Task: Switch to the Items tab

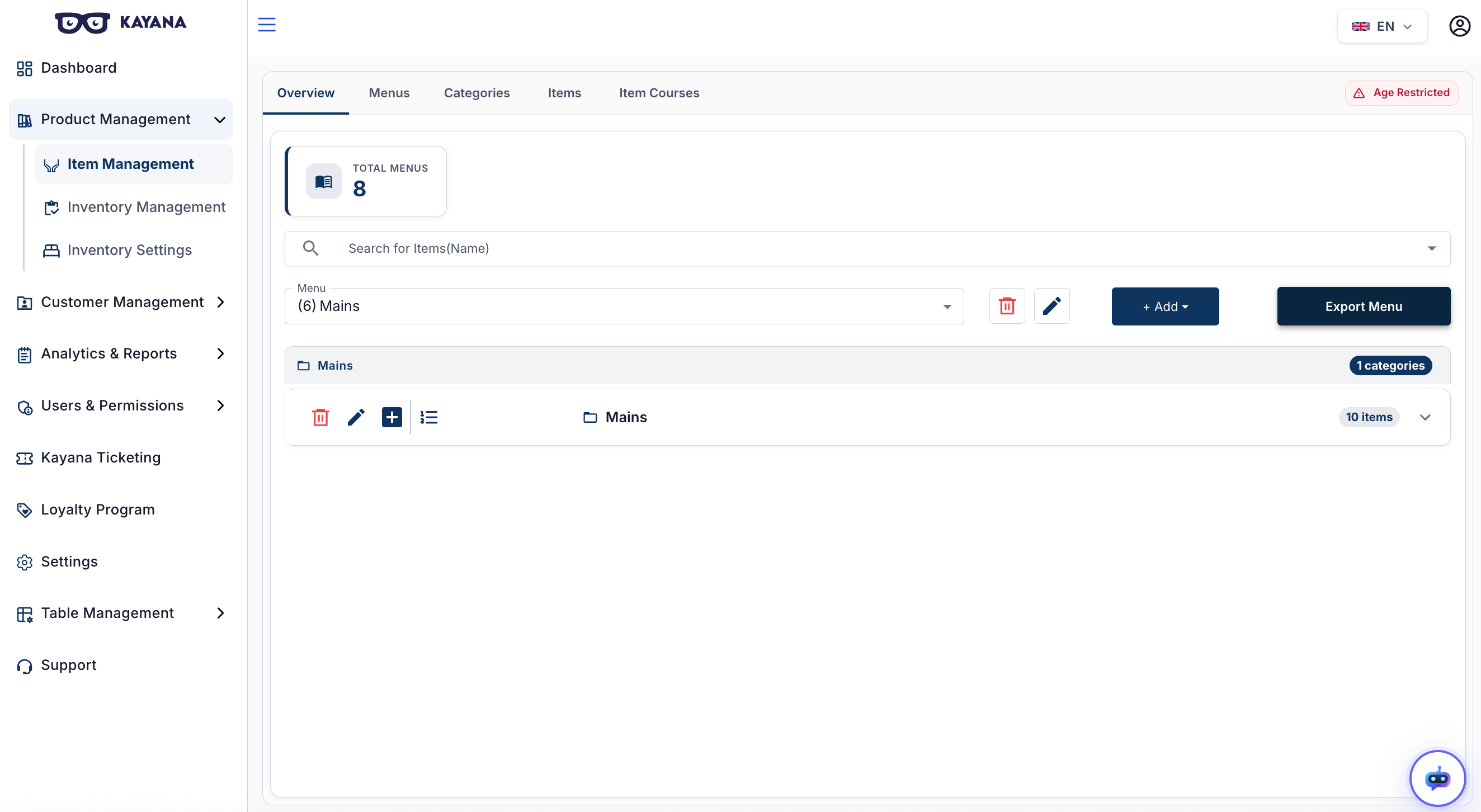Action: click(x=564, y=92)
